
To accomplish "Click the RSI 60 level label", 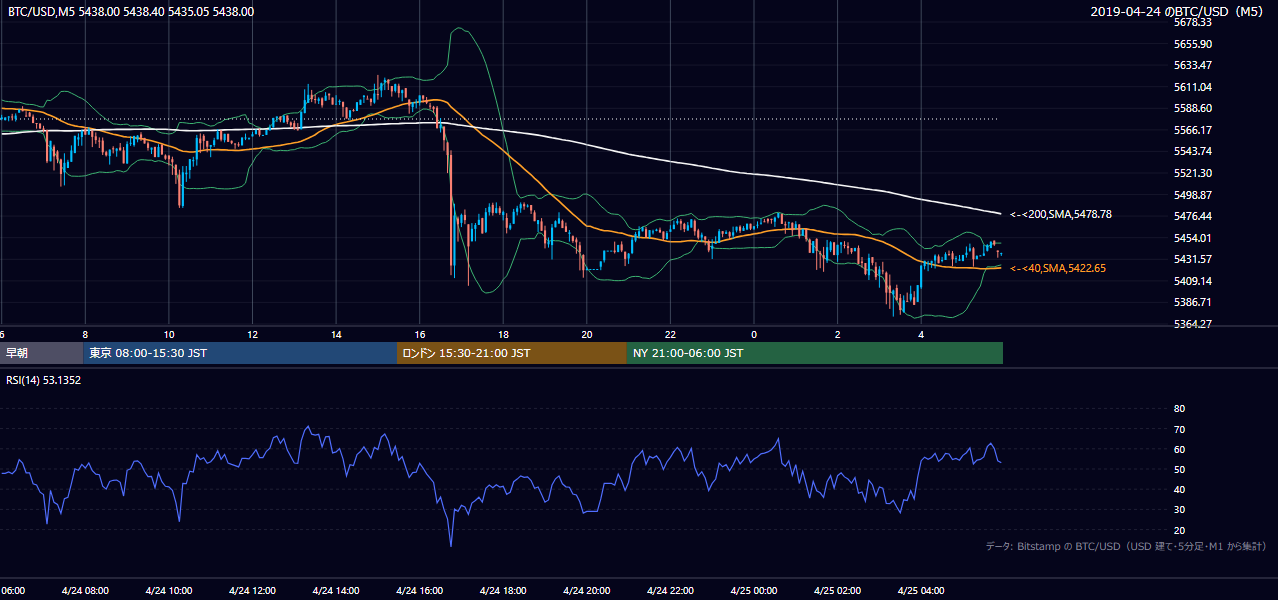I will coord(1179,449).
